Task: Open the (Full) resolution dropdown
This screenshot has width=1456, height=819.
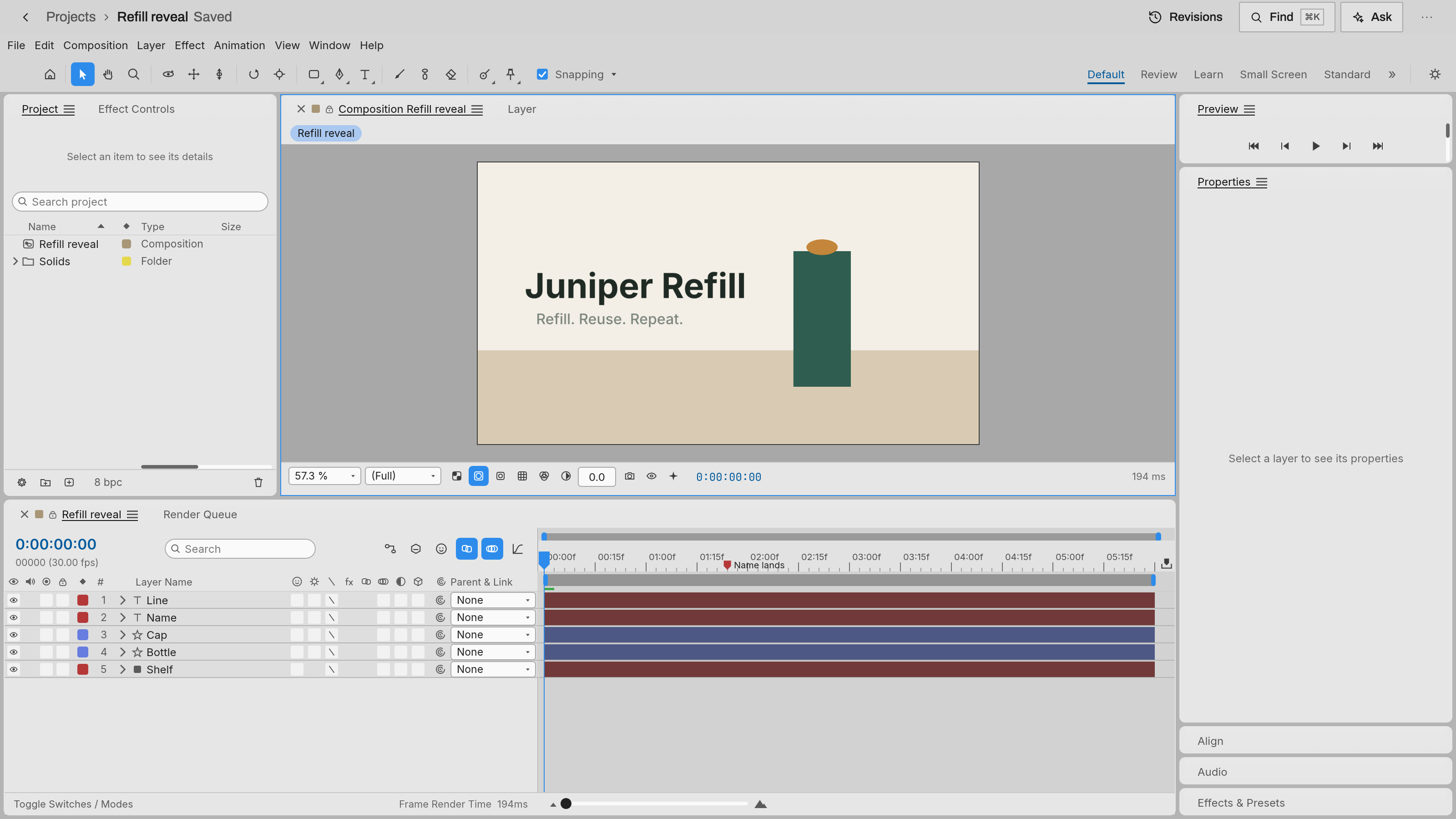Action: [403, 476]
